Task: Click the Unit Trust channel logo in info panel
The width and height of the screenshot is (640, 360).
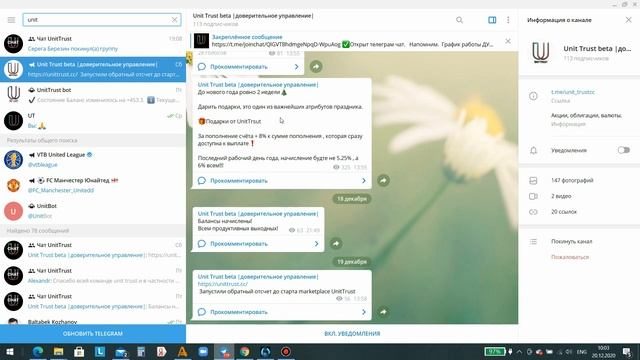Action: [541, 53]
